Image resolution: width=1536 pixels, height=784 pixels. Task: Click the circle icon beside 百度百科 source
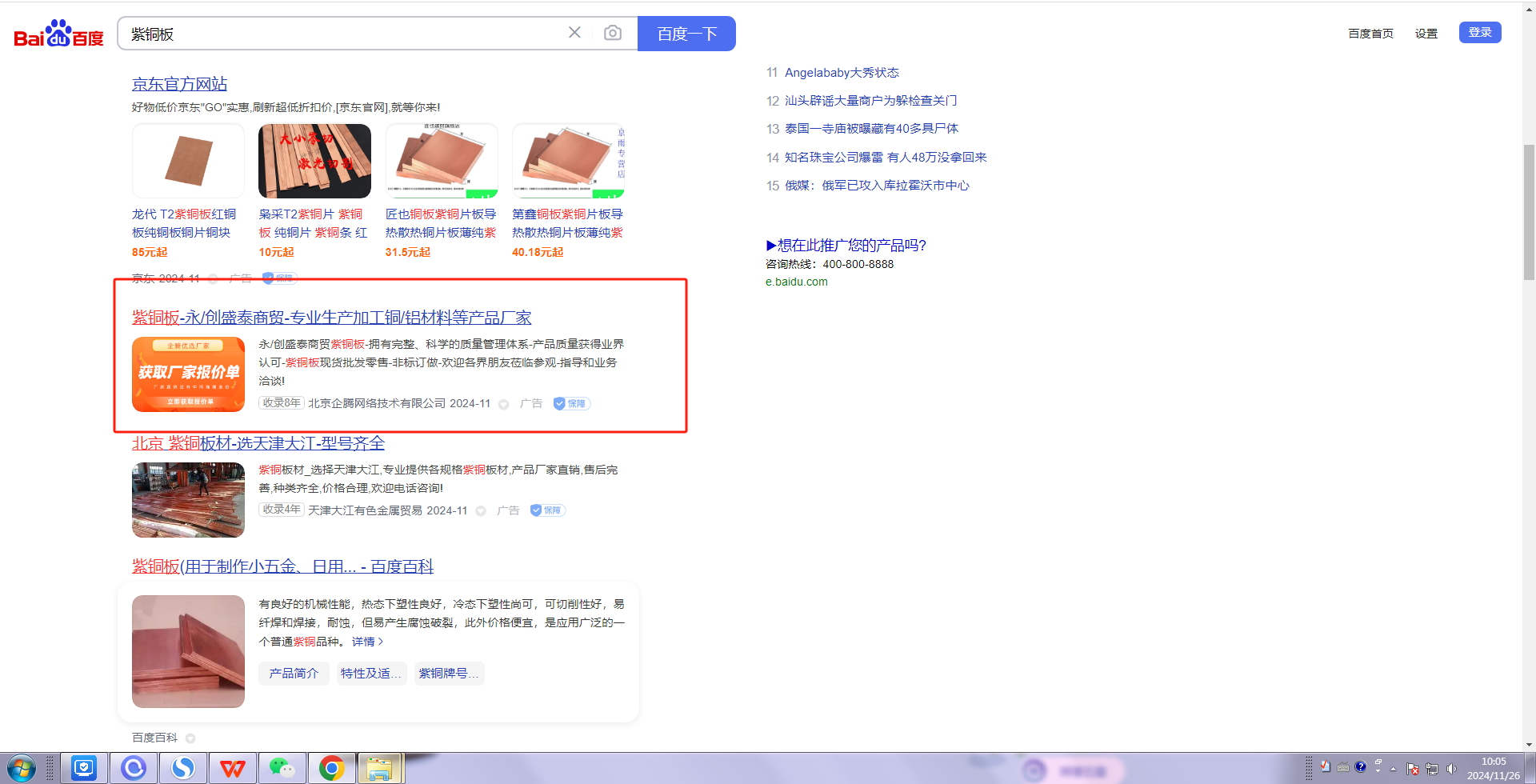(190, 738)
